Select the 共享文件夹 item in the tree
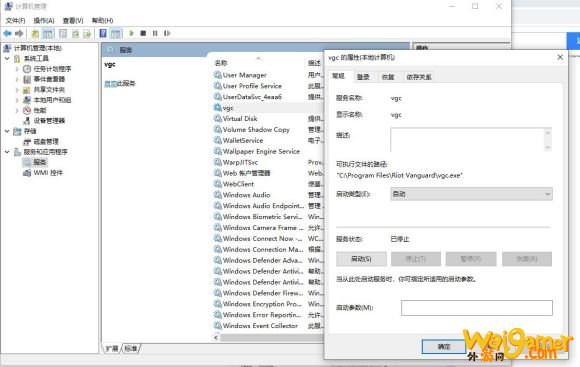 [44, 90]
